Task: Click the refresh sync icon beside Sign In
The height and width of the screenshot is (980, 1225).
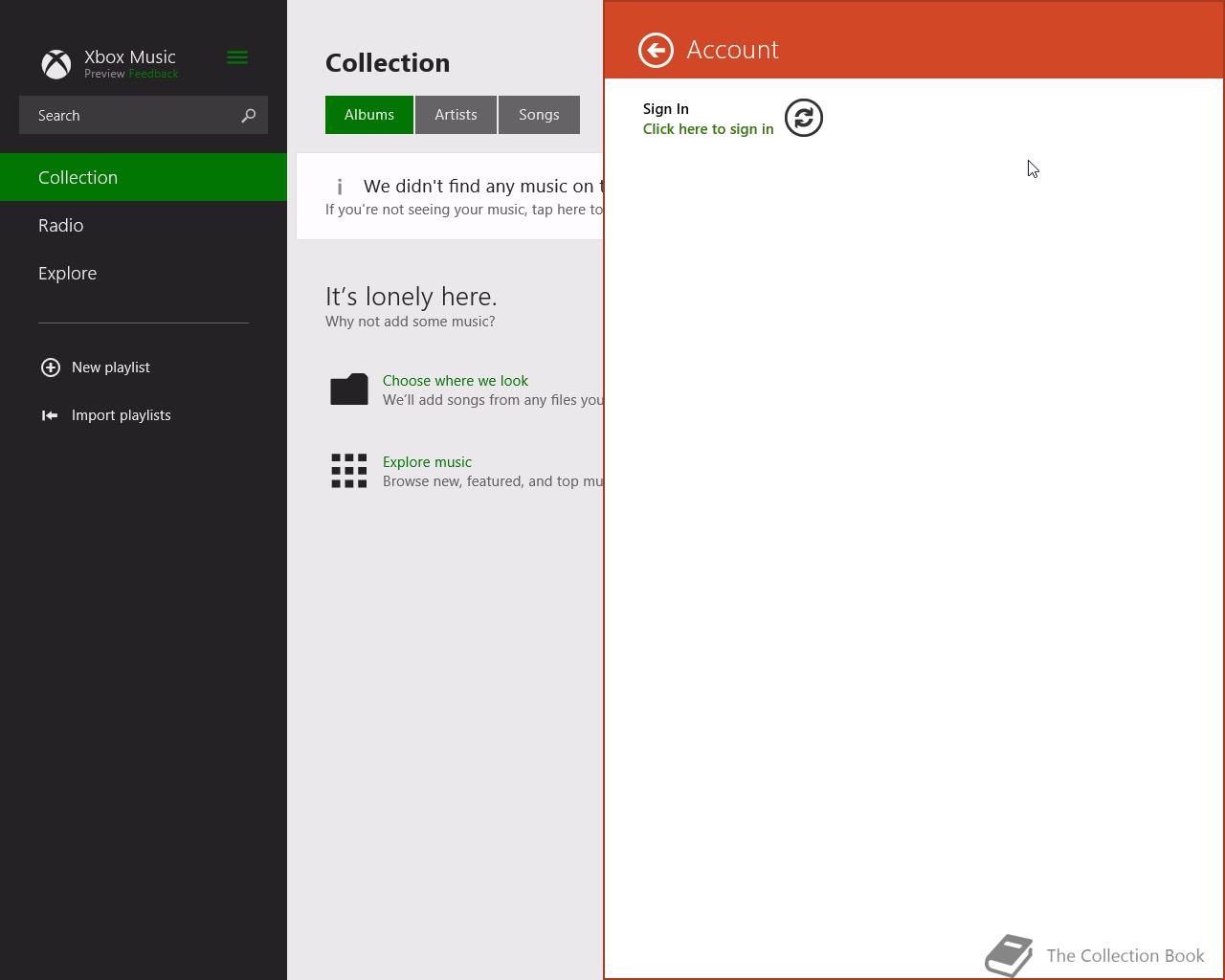Action: coord(804,118)
